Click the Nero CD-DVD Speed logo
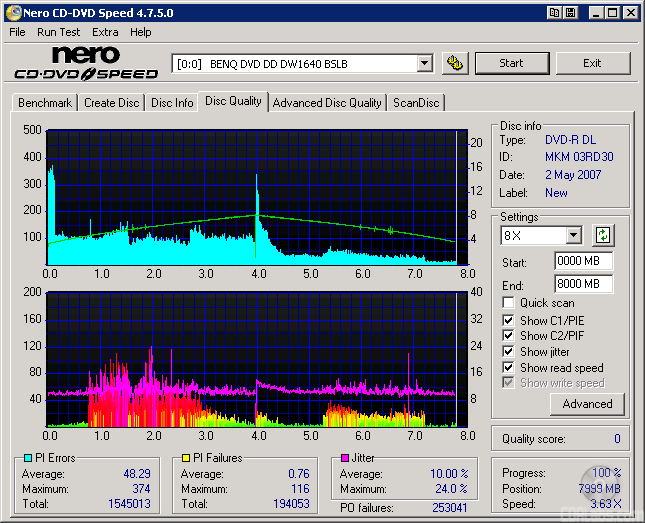Screen dimensions: 645x523 coord(85,62)
